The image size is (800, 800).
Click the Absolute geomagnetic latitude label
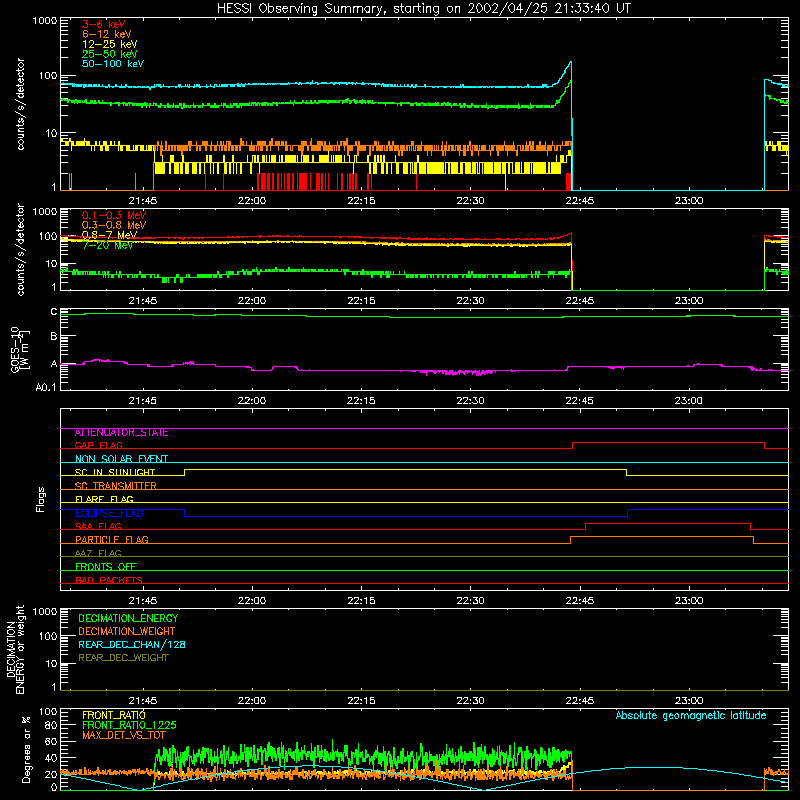pyautogui.click(x=691, y=715)
